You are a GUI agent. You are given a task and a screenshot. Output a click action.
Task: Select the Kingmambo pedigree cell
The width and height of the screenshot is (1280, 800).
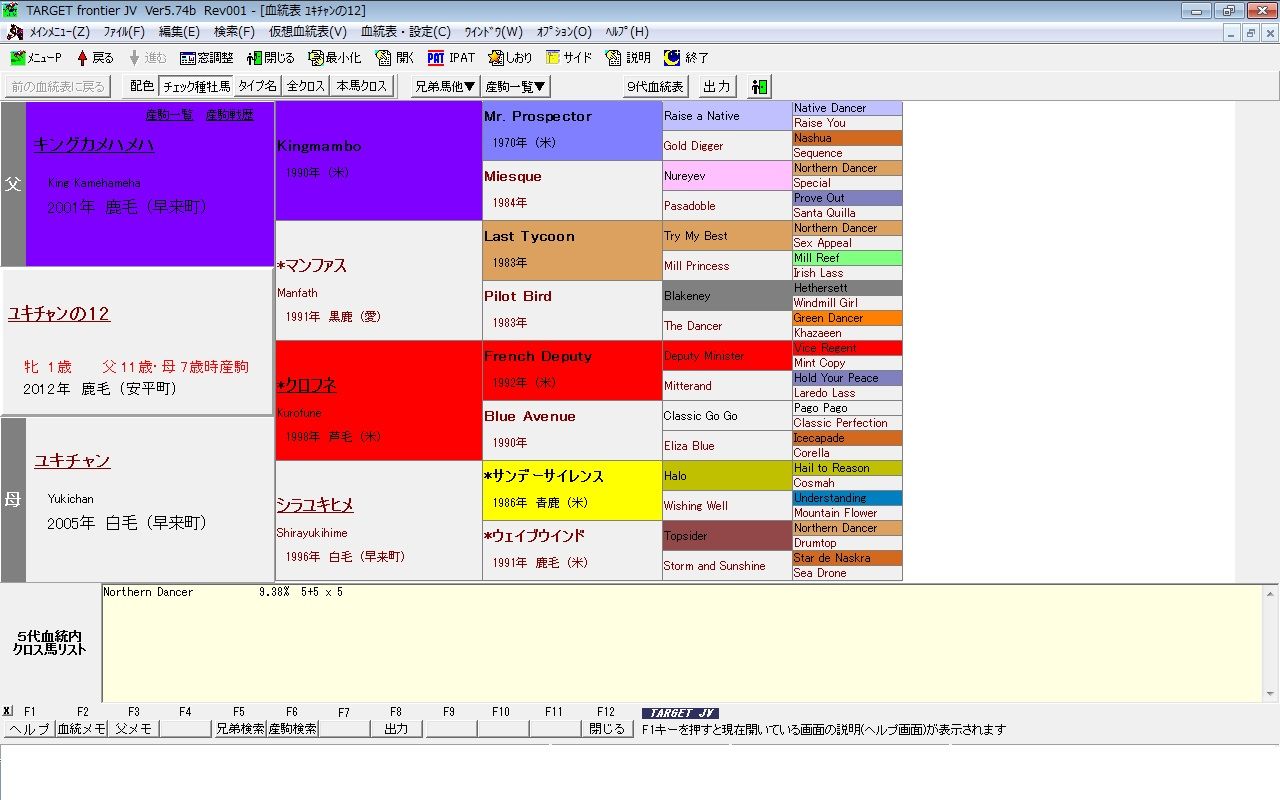379,161
